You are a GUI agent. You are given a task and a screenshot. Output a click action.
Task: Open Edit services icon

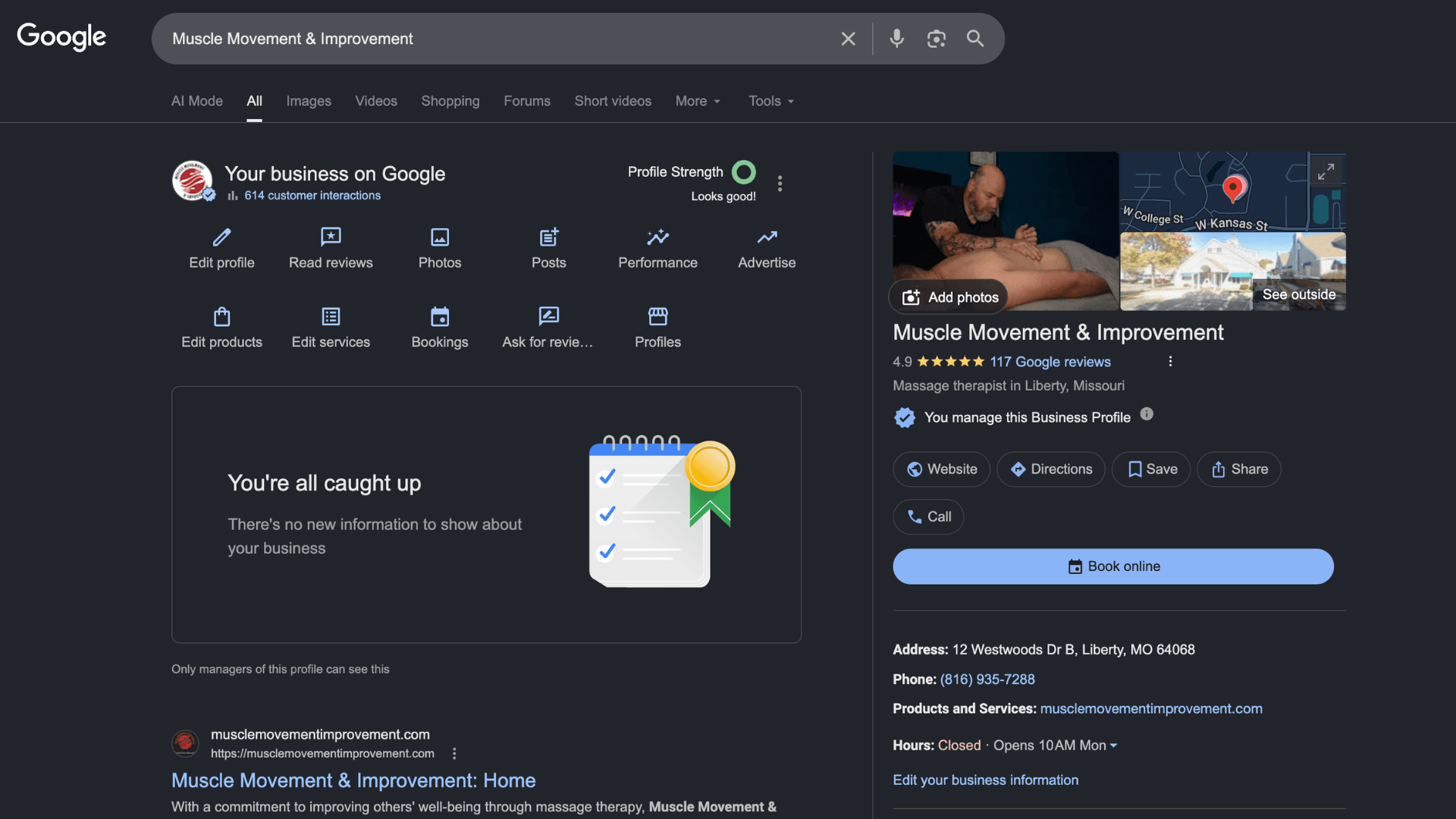[331, 316]
